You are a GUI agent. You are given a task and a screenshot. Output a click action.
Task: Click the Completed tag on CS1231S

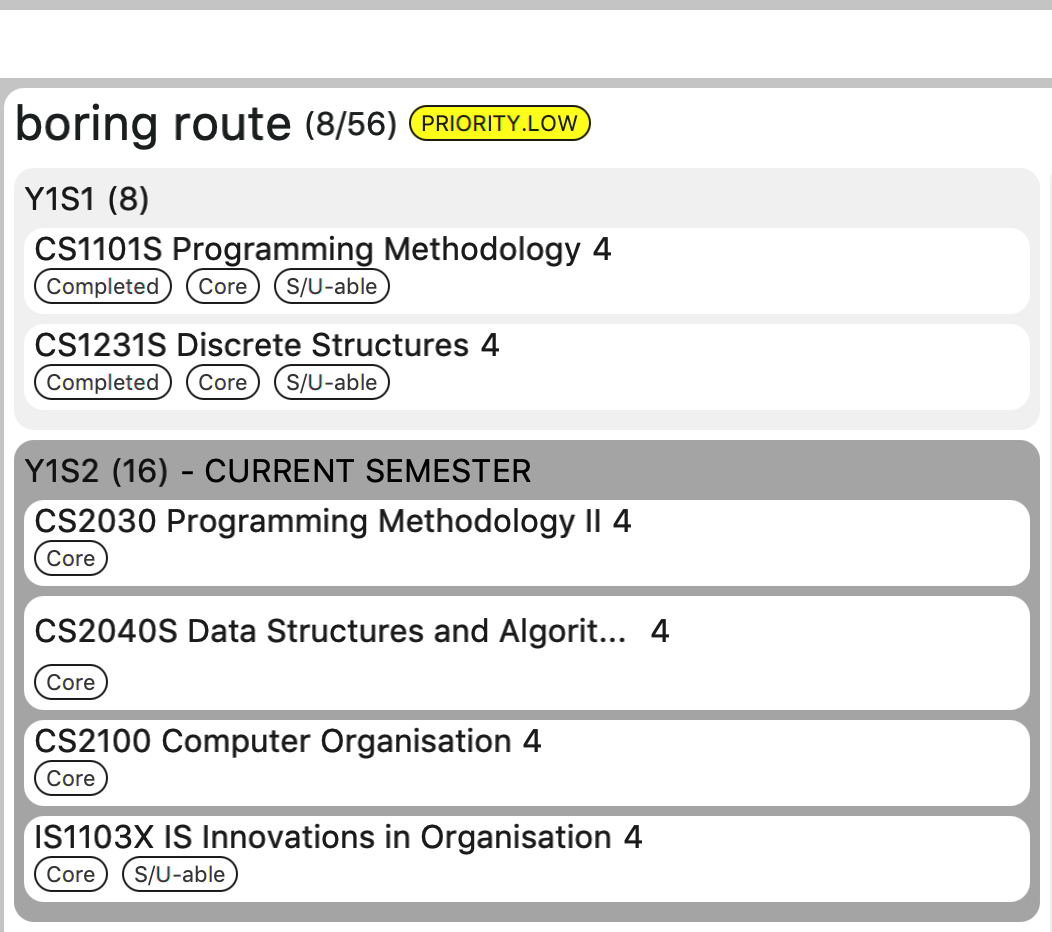103,382
